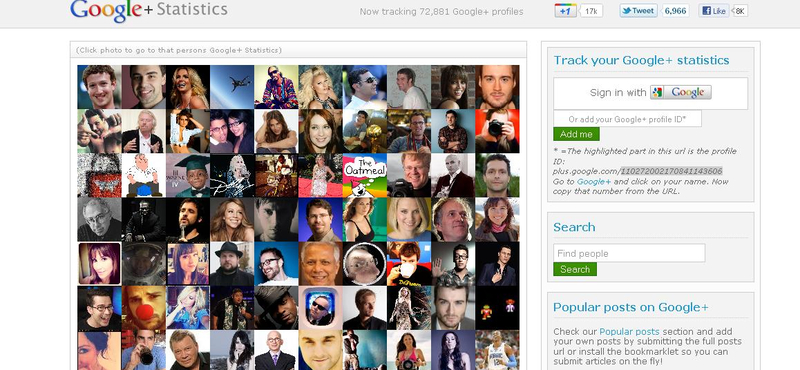Open the man with microphone thumbnail

click(188, 219)
